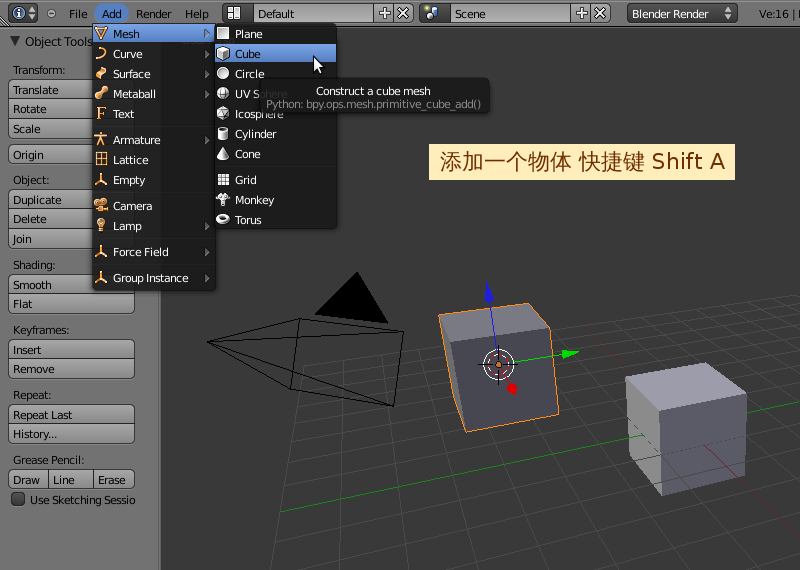Expand the Group Instance submenu
The width and height of the screenshot is (800, 570).
[154, 278]
